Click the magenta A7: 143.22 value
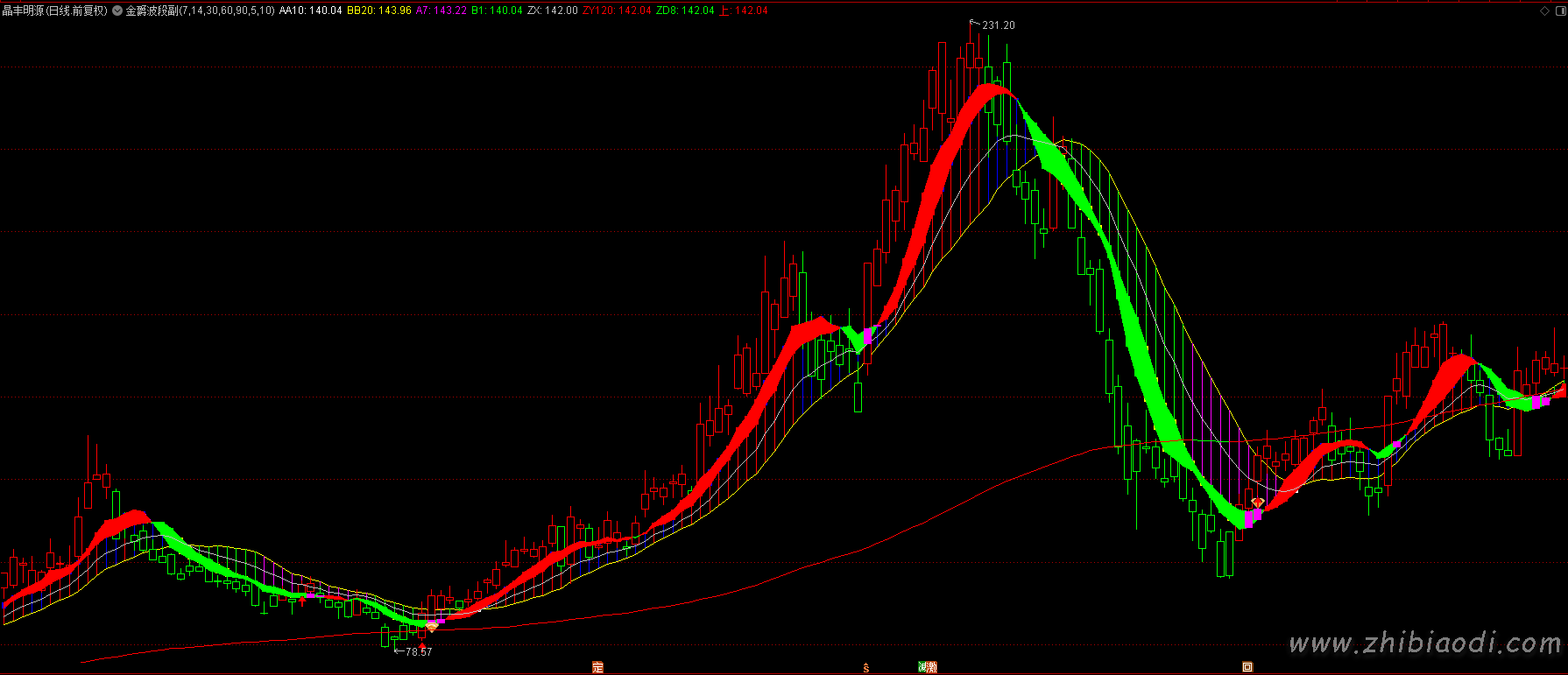 [x=441, y=11]
